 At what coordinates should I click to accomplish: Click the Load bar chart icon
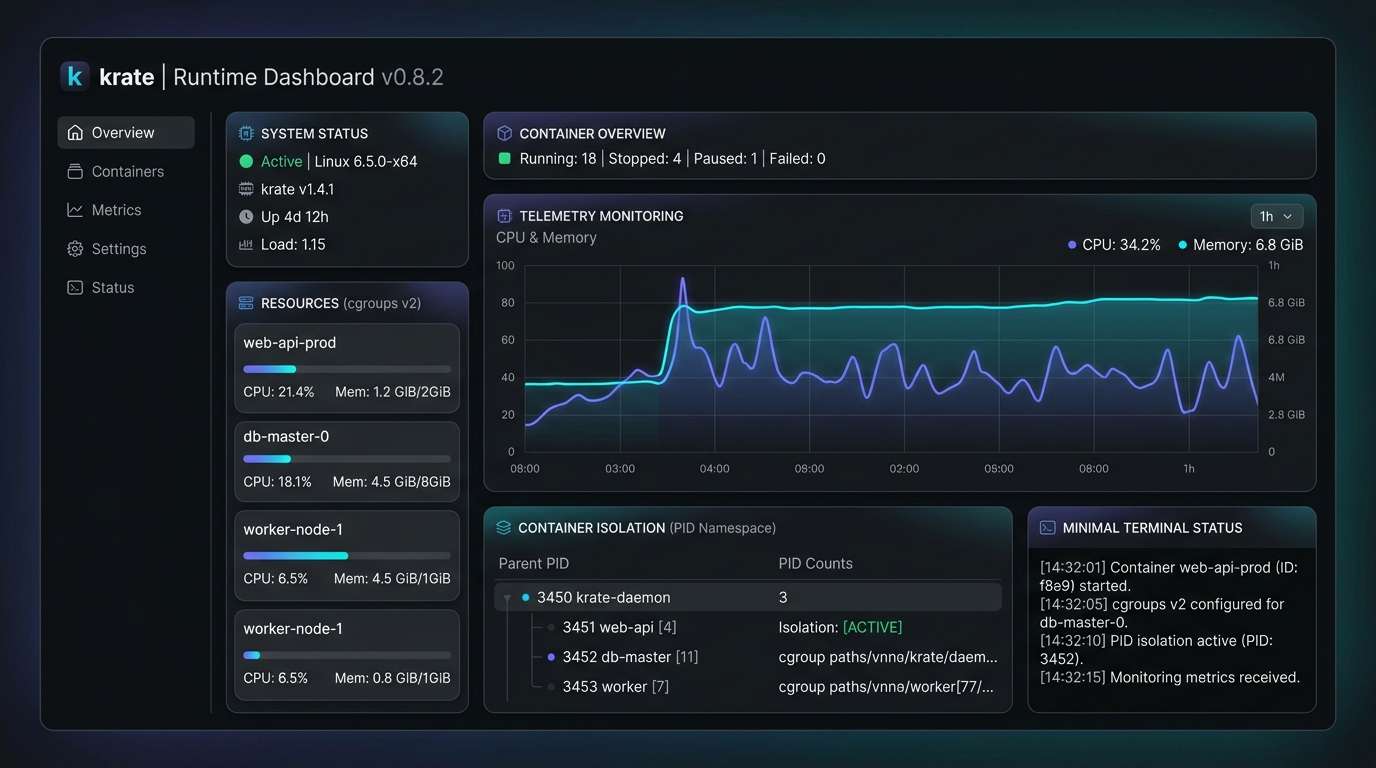coord(246,245)
